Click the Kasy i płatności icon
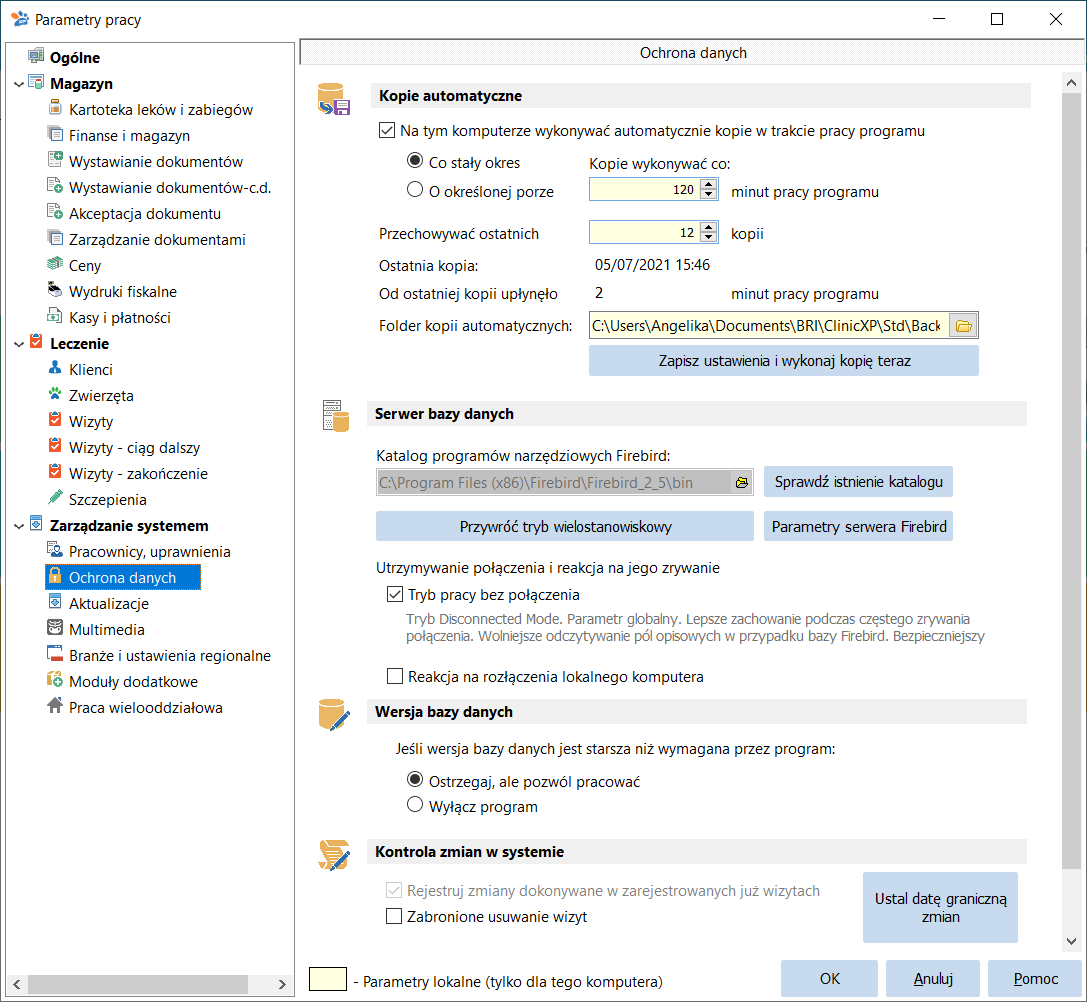This screenshot has width=1087, height=1002. 55,316
